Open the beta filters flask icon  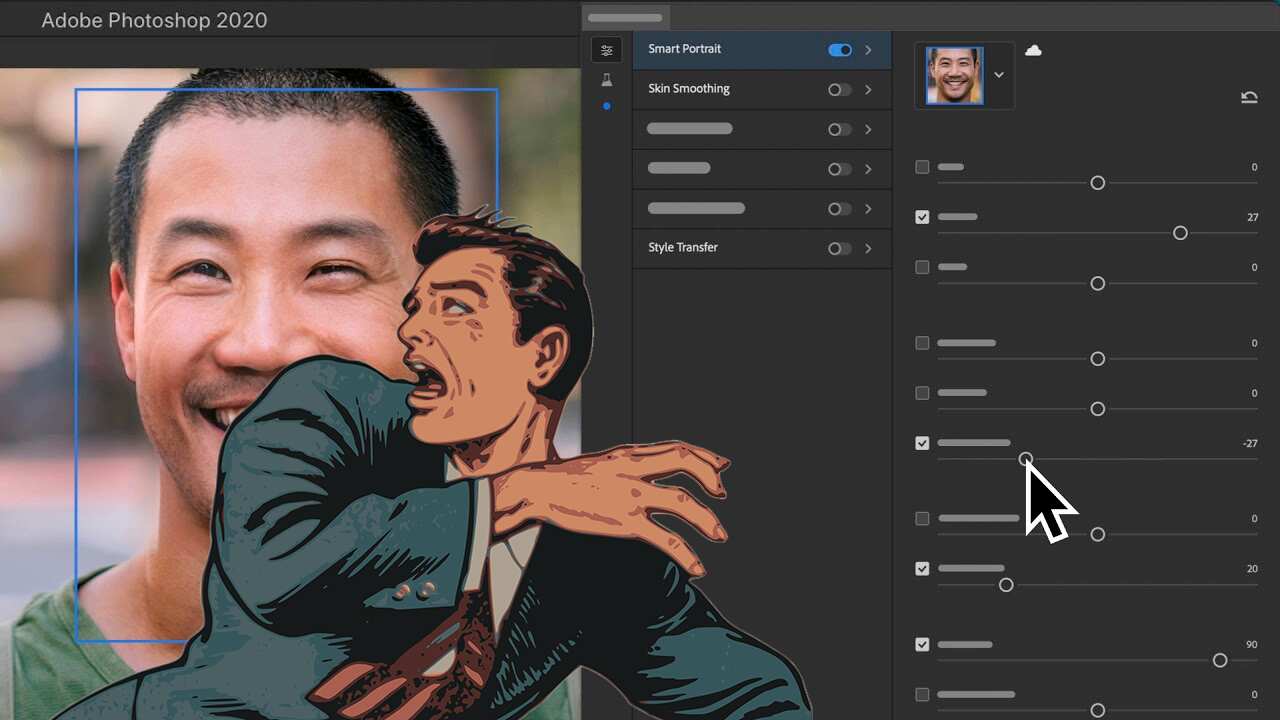coord(606,78)
